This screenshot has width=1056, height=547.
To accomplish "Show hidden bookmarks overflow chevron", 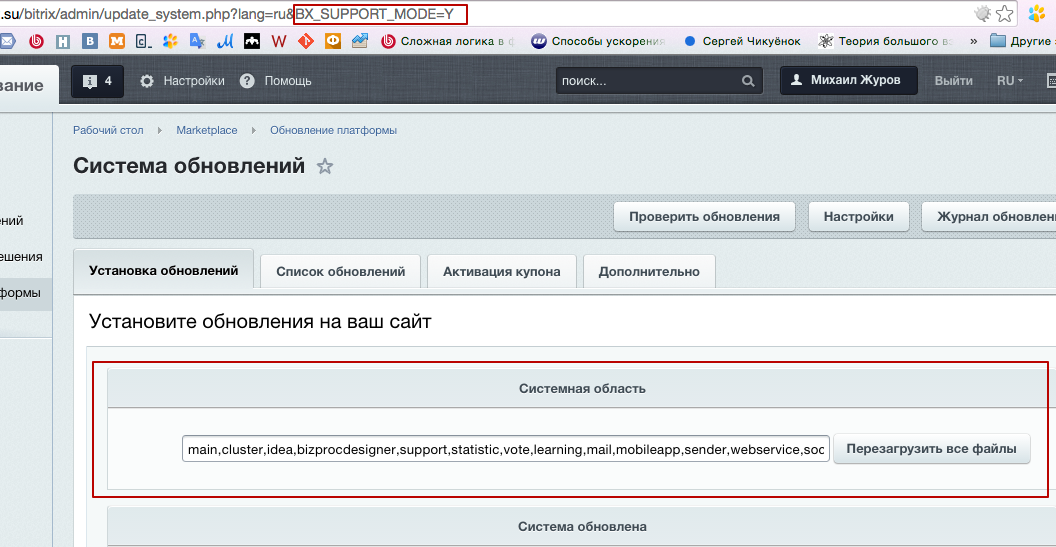I will [x=974, y=41].
